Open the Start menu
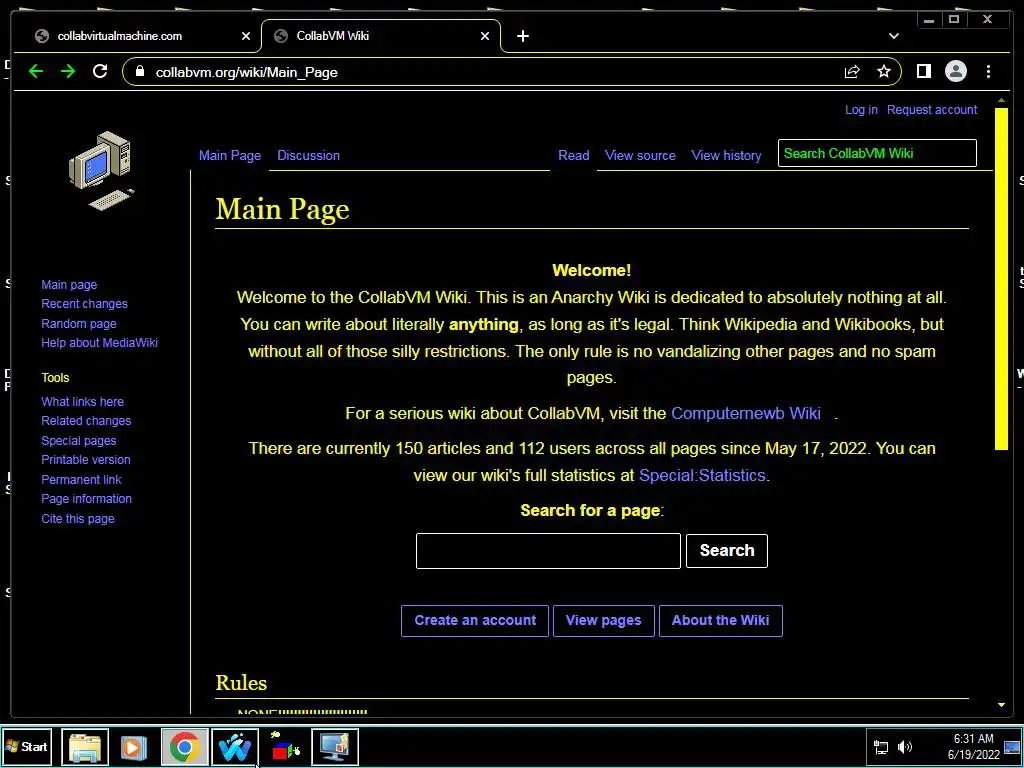Viewport: 1024px width, 768px height. (27, 746)
